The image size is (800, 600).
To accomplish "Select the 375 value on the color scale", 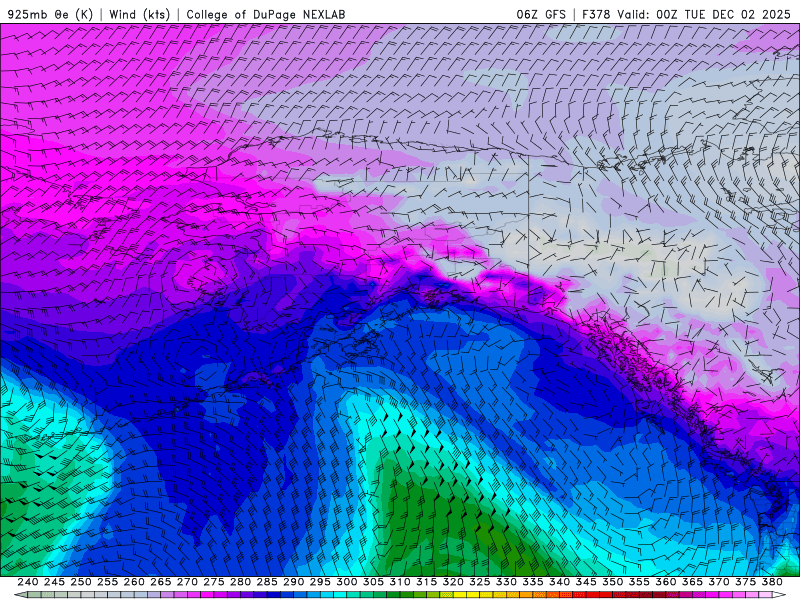I will click(x=745, y=582).
